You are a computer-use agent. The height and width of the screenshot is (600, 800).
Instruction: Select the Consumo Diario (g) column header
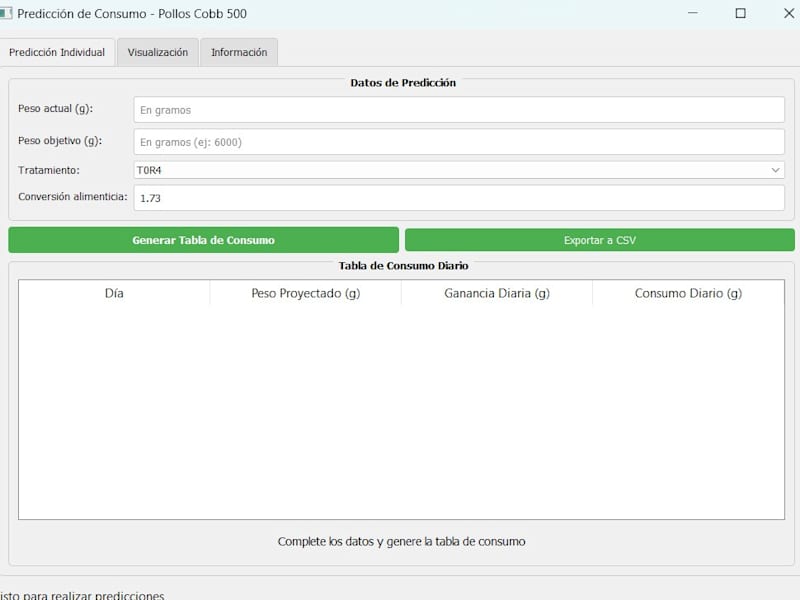coord(688,293)
